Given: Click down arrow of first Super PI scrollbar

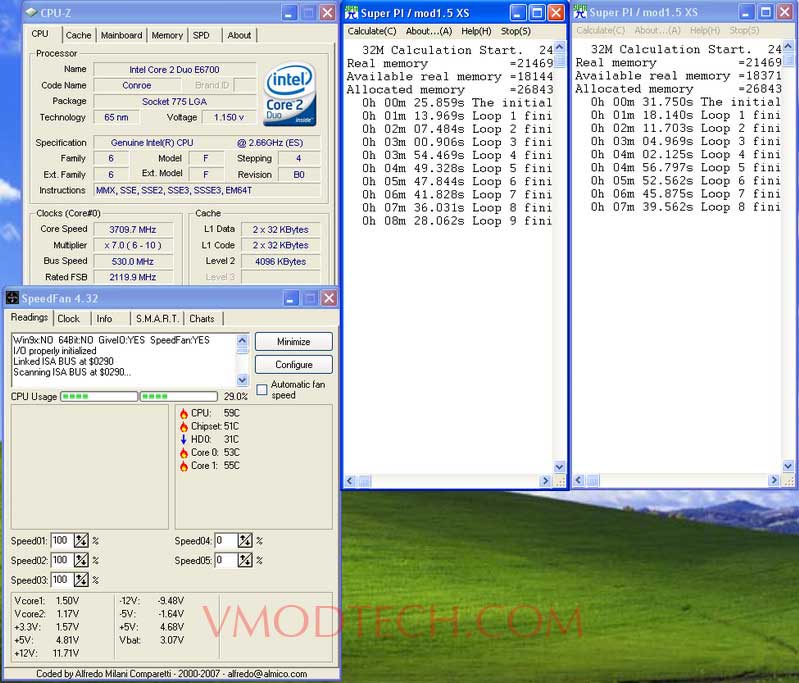Looking at the screenshot, I should (560, 467).
